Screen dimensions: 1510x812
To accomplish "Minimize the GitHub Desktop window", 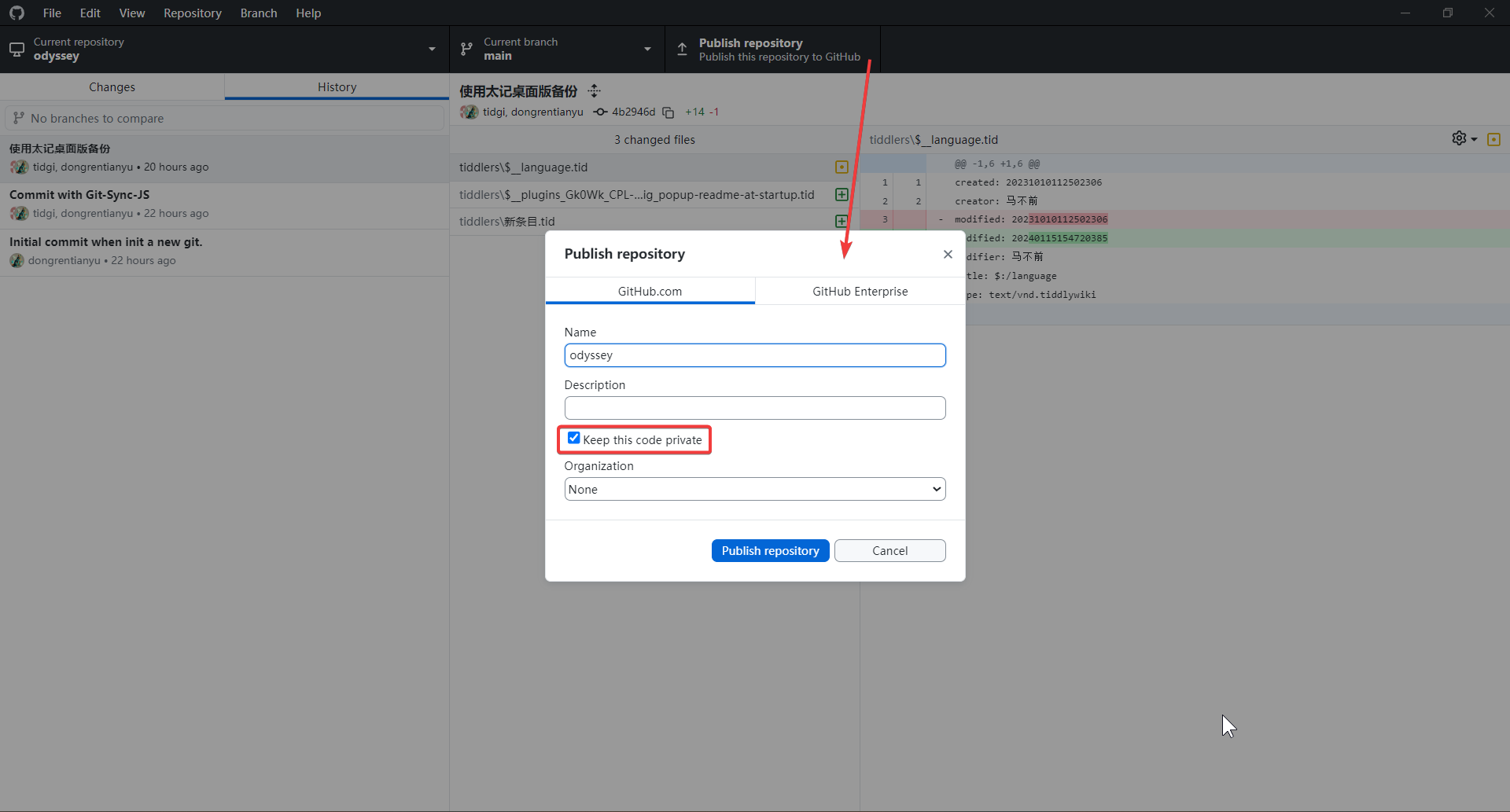I will (1405, 13).
